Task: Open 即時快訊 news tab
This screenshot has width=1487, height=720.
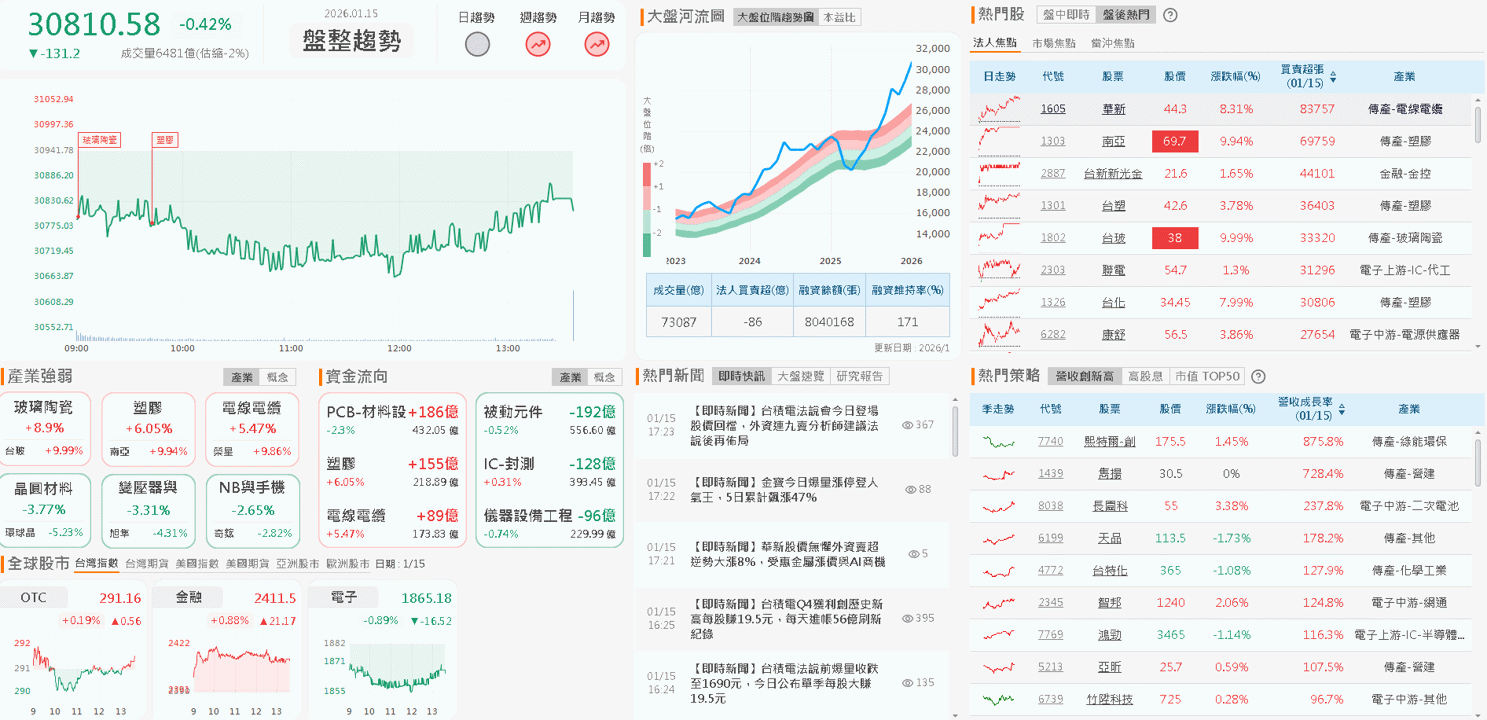Action: (x=741, y=376)
